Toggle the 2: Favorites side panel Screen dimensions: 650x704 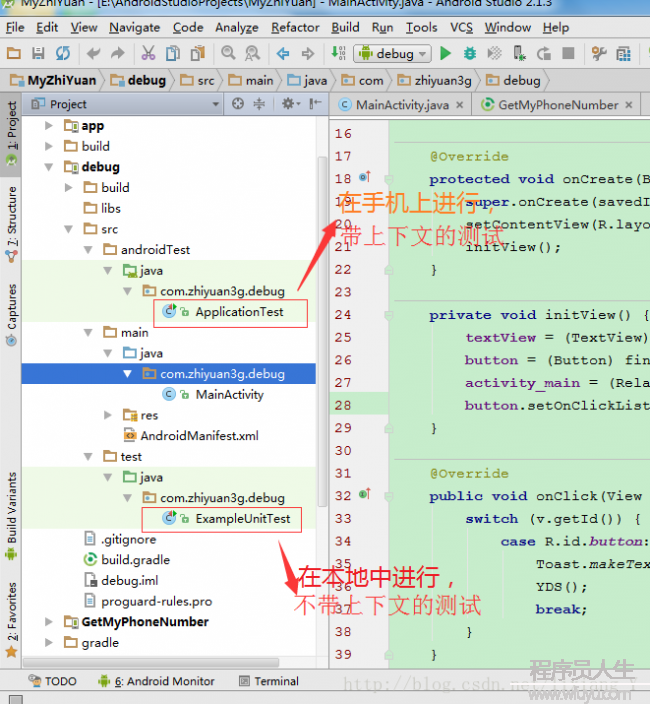[x=11, y=619]
